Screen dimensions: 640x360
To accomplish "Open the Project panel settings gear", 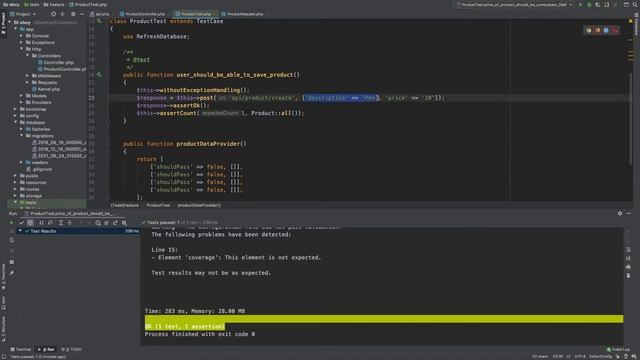I will pos(73,14).
